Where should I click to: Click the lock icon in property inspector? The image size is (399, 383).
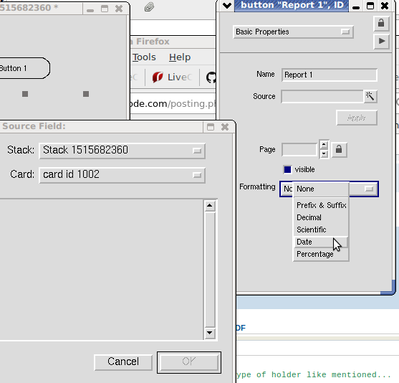coord(381,23)
